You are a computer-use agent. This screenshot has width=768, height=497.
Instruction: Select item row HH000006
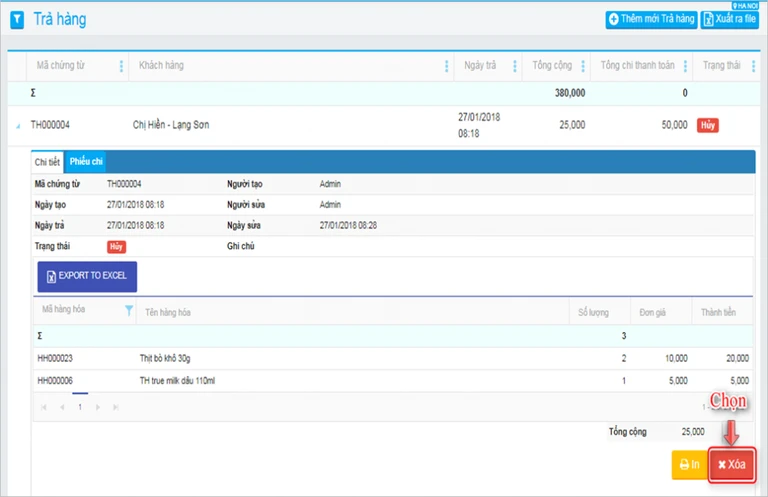pos(393,381)
